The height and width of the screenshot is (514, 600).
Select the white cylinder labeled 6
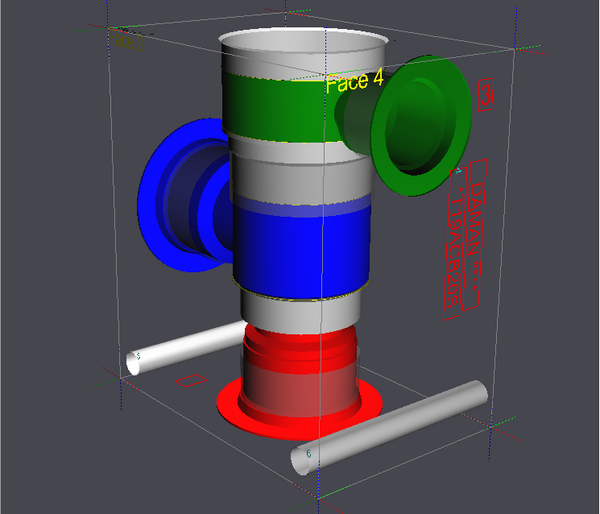(389, 427)
